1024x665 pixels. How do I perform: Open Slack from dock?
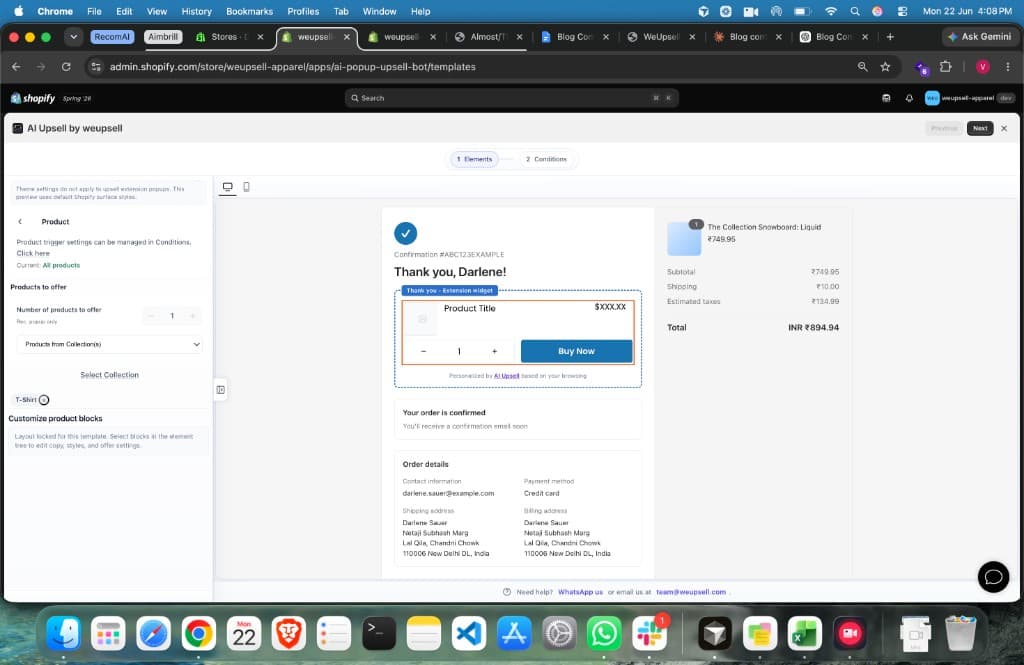tap(649, 633)
